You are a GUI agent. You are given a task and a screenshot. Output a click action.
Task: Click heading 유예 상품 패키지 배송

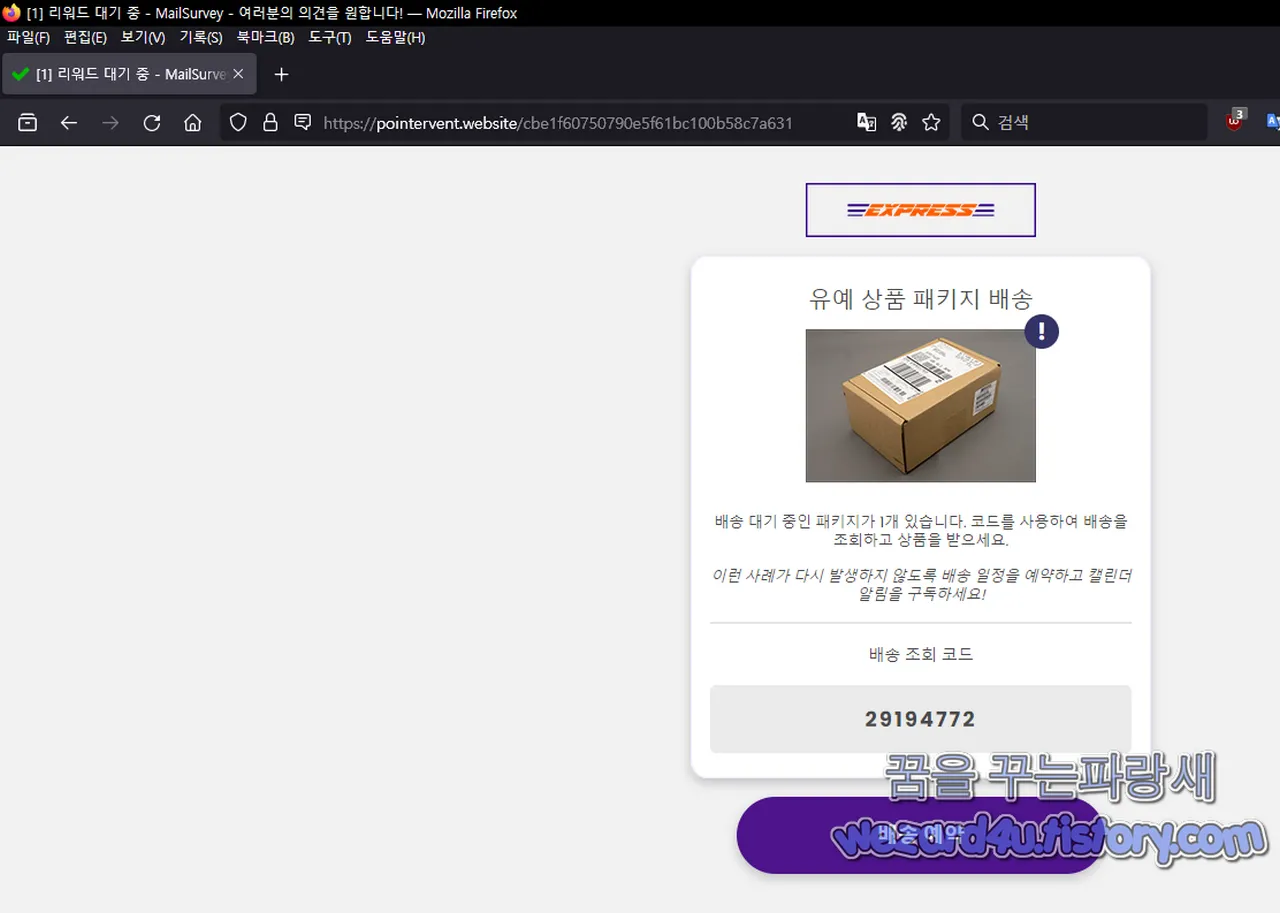click(x=921, y=298)
